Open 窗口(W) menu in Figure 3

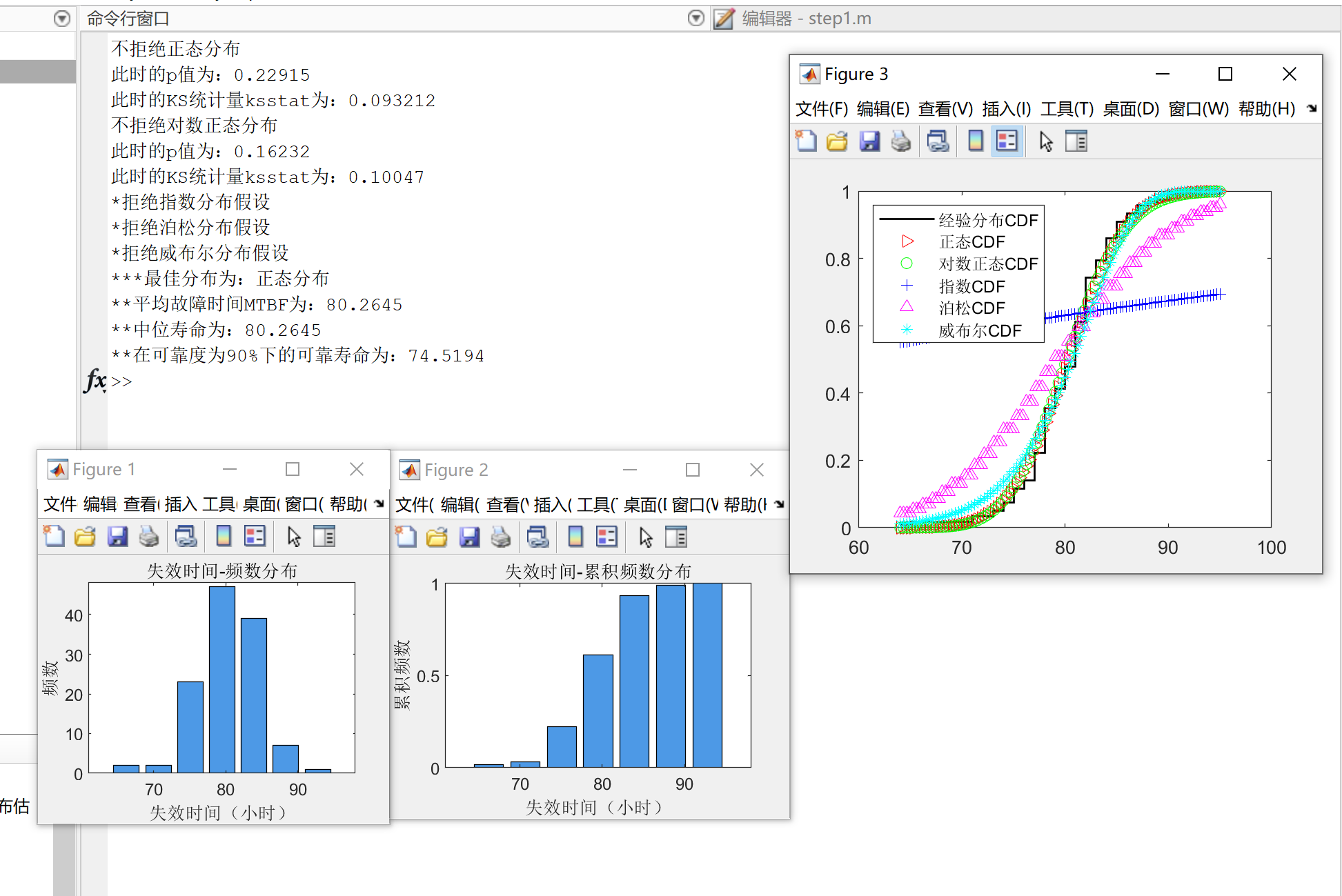pyautogui.click(x=1198, y=109)
